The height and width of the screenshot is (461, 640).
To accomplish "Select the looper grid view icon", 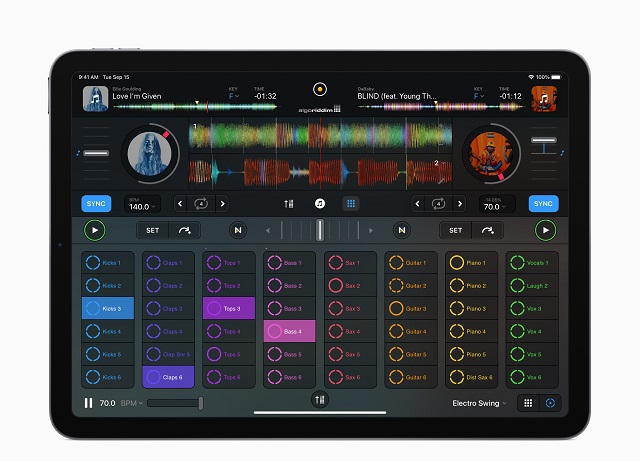I will [x=351, y=203].
